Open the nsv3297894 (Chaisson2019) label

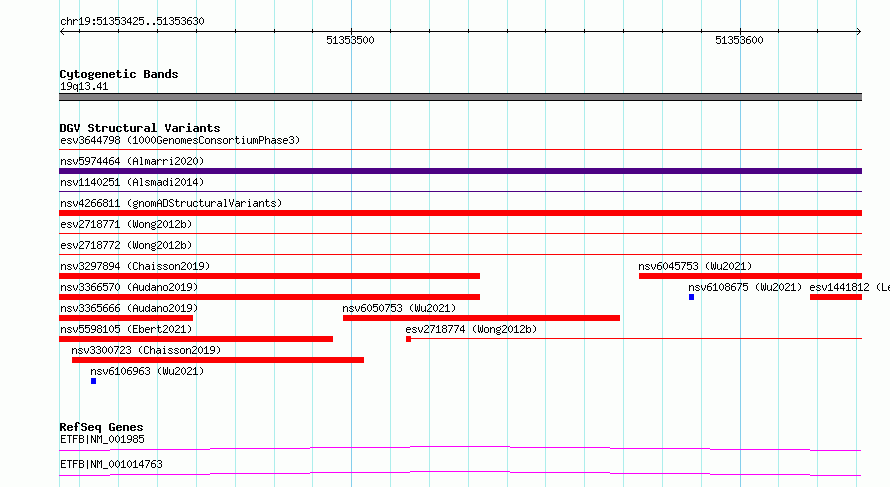pos(135,266)
